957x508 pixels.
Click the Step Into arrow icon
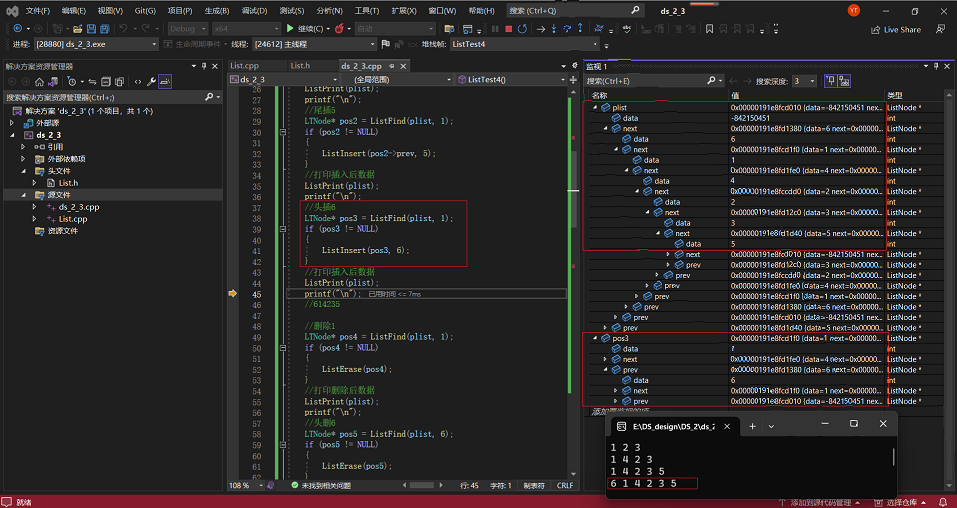554,29
